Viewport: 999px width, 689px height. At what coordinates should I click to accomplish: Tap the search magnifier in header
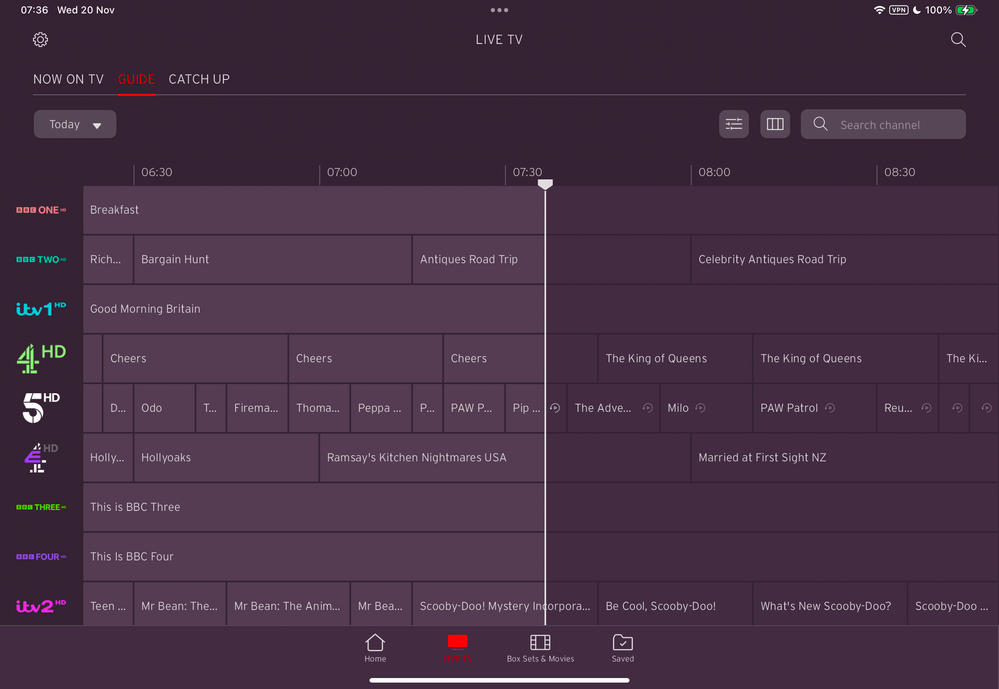(x=958, y=40)
